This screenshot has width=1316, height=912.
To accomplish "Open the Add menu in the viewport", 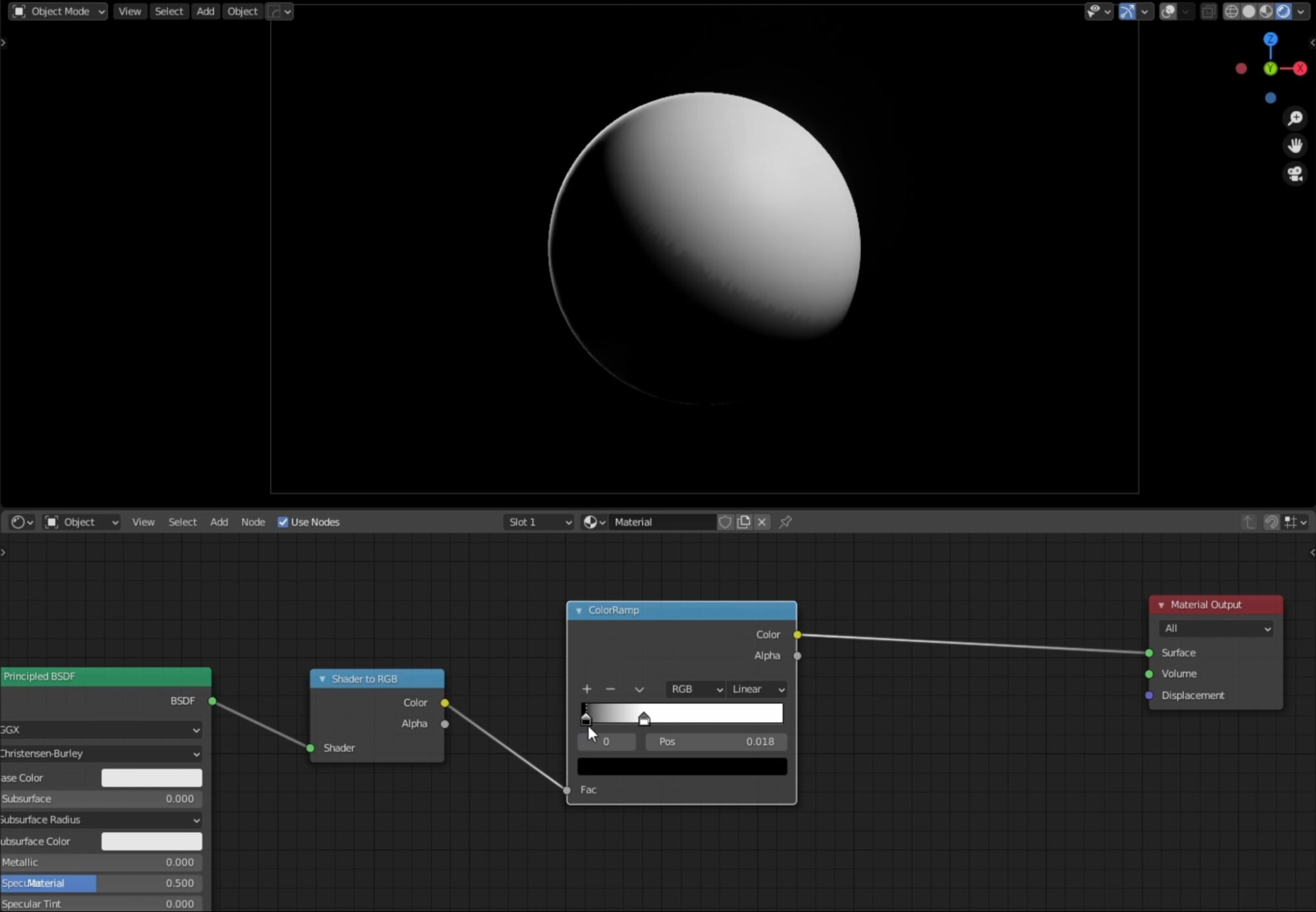I will click(x=205, y=11).
